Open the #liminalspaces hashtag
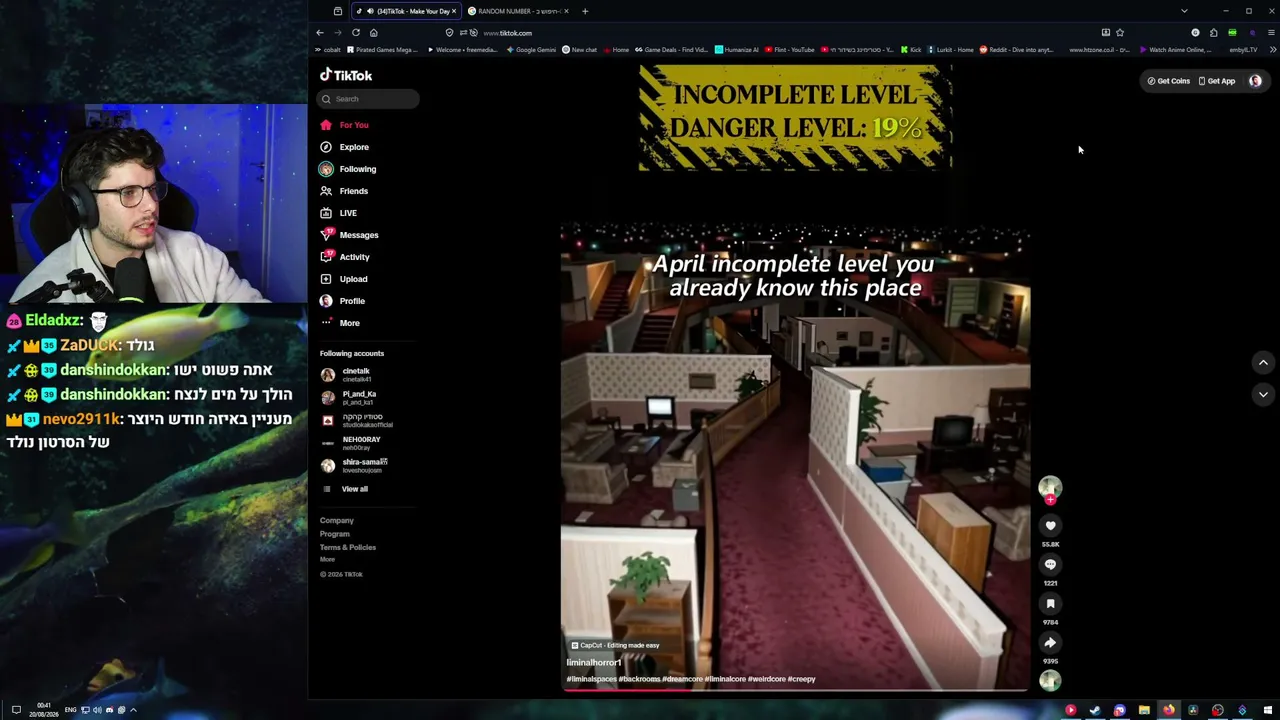 point(591,679)
